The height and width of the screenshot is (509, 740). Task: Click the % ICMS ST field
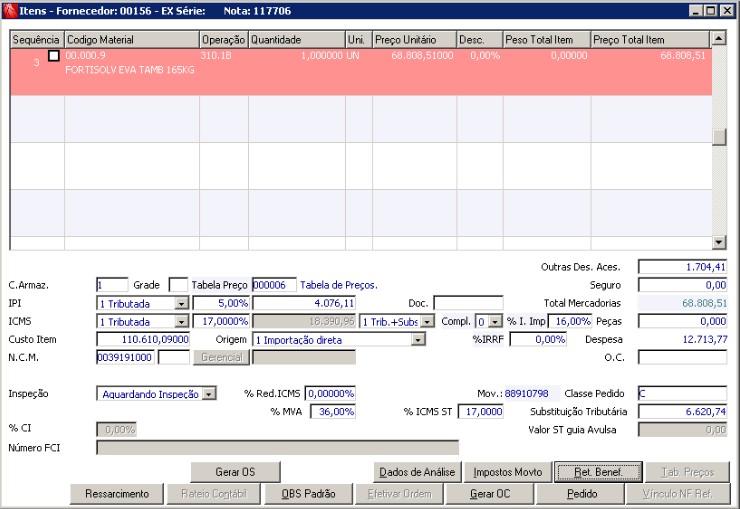coord(480,411)
